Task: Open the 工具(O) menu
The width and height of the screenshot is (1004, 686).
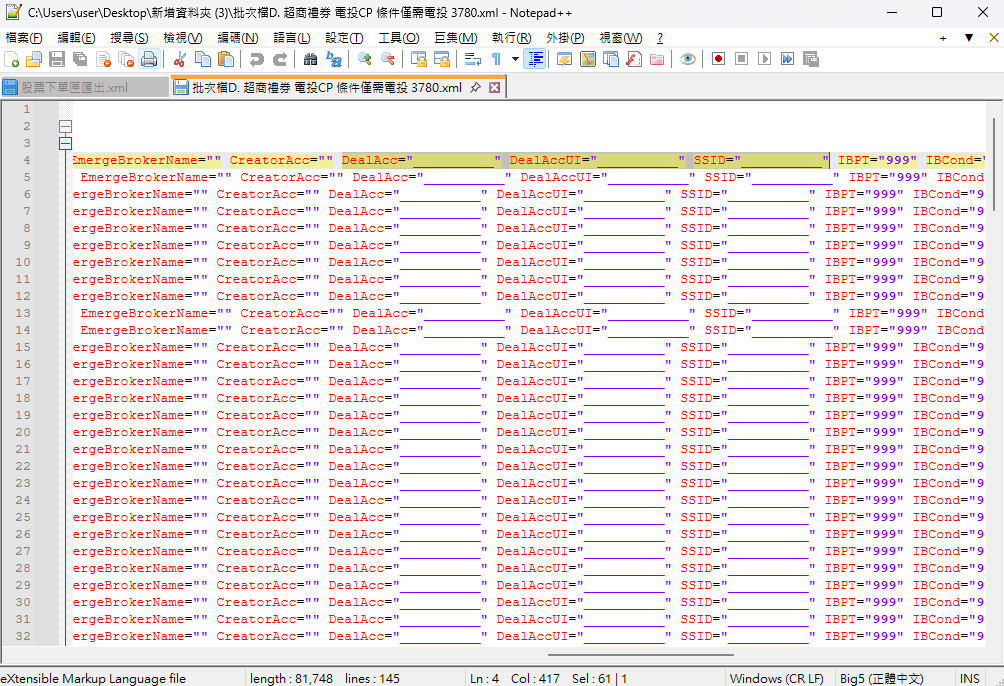Action: [x=398, y=38]
